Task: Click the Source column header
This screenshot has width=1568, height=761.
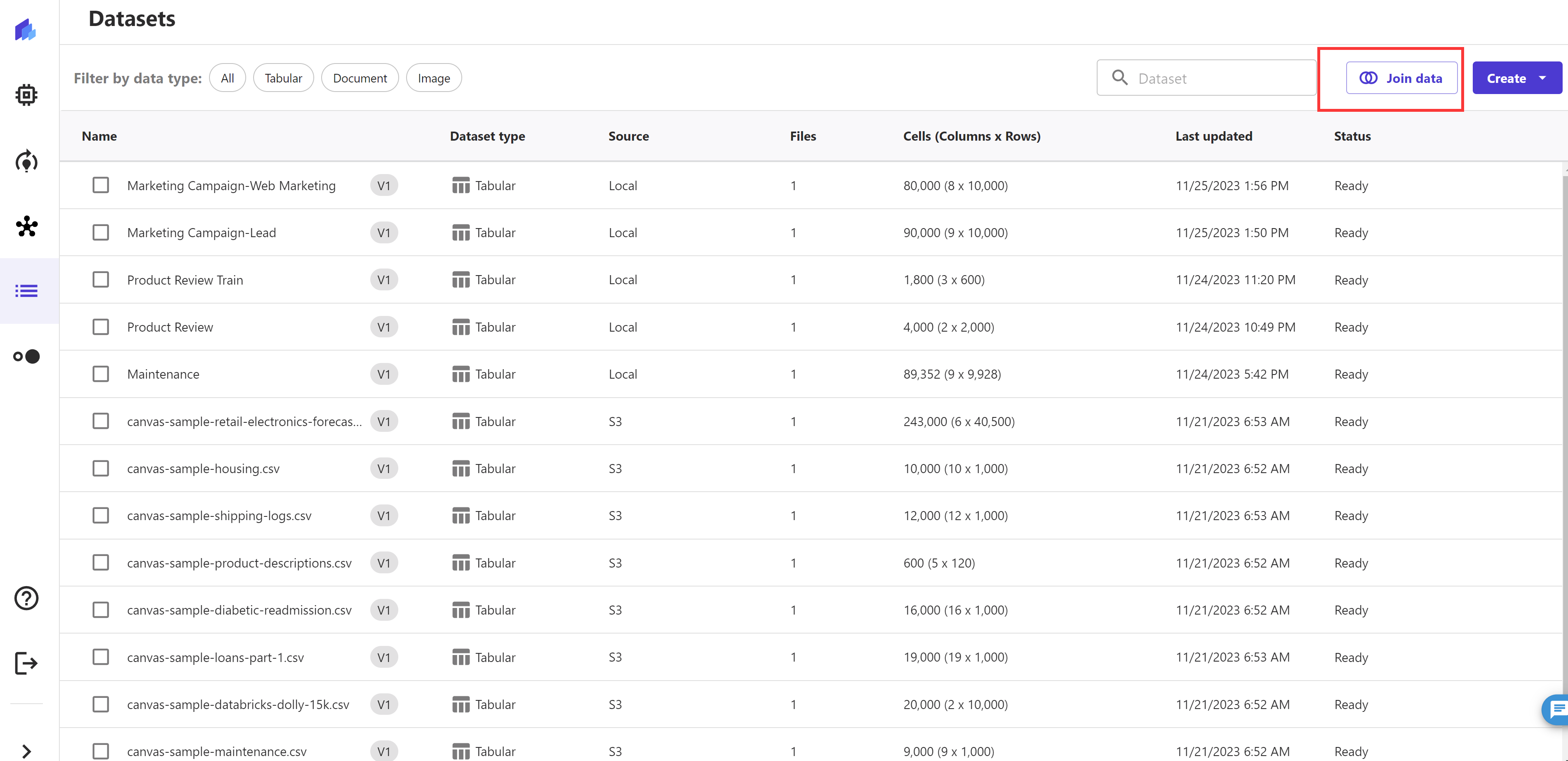Action: (x=628, y=136)
